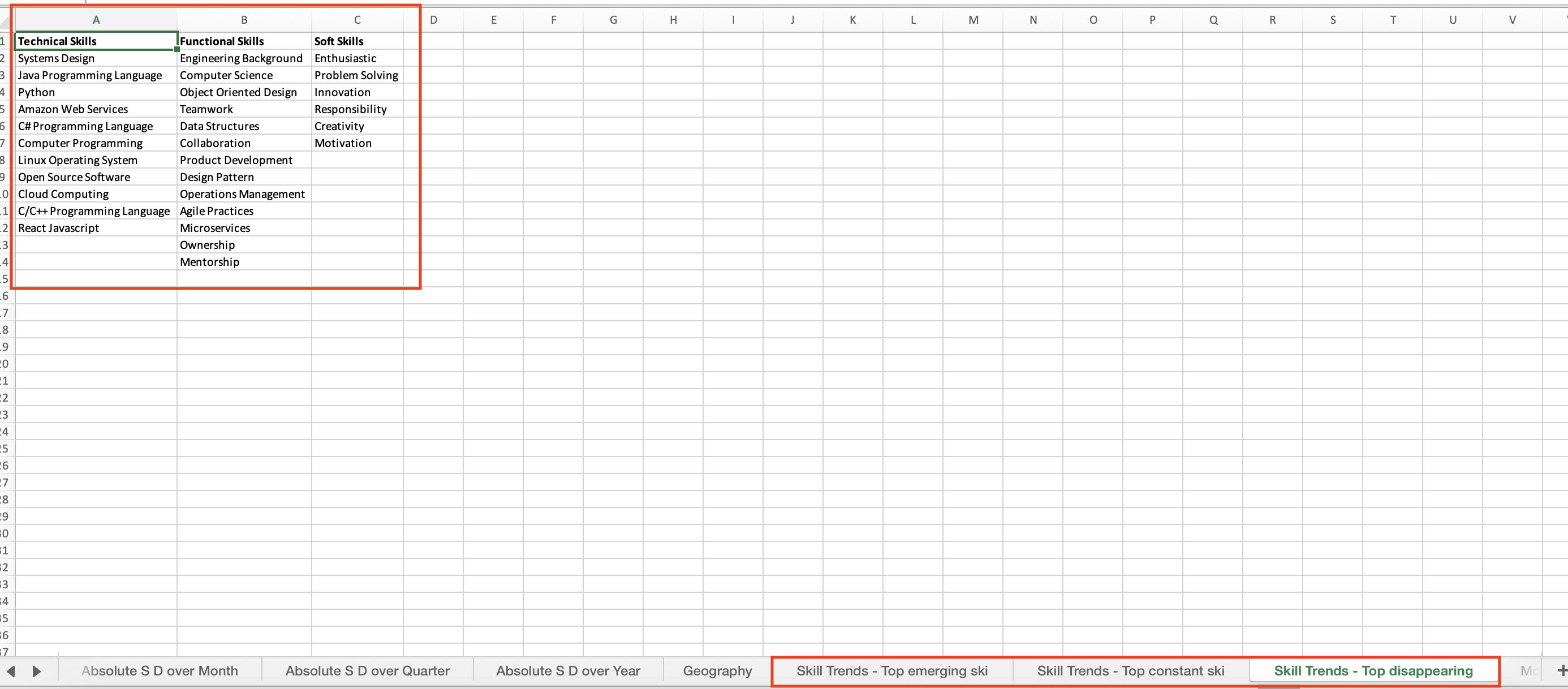Select column H header
The width and height of the screenshot is (1568, 689).
point(673,20)
